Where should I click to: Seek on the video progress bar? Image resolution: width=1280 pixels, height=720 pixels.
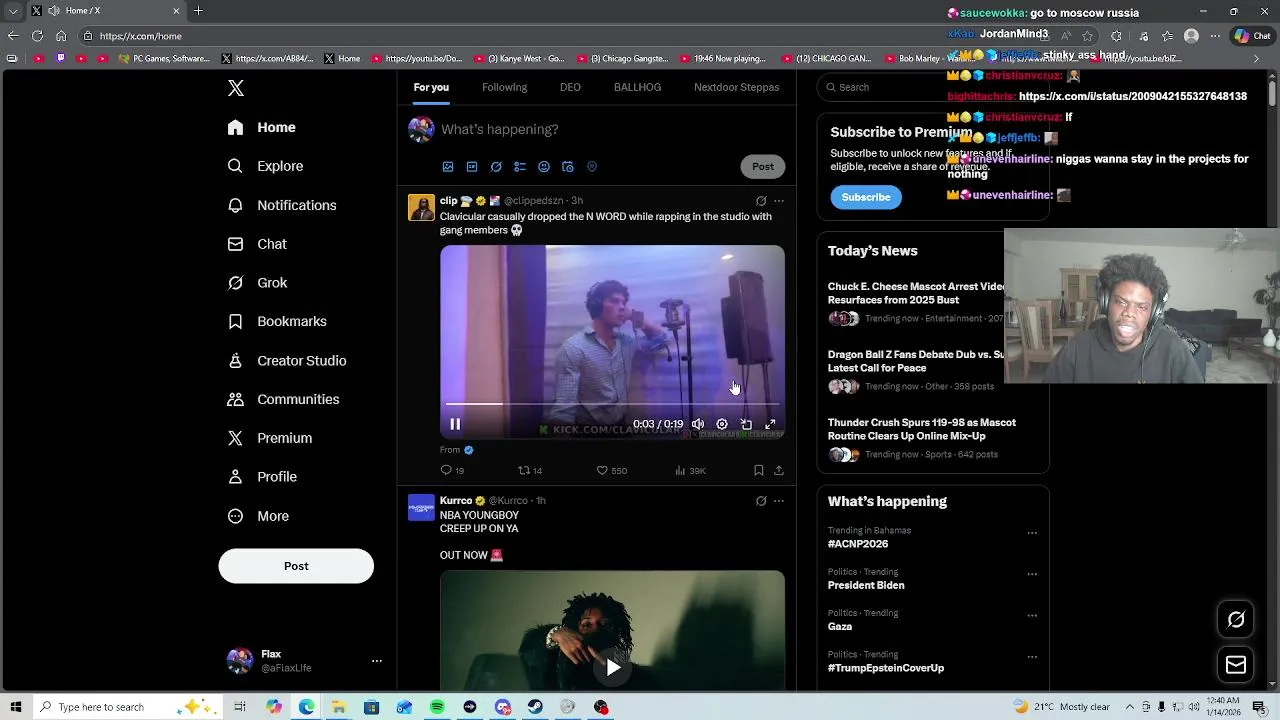(612, 404)
